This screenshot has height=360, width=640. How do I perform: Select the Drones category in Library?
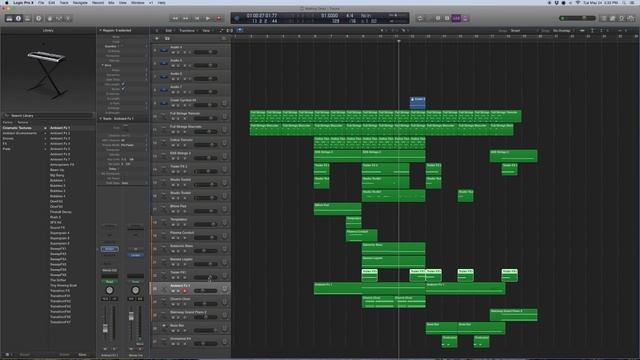tap(8, 138)
